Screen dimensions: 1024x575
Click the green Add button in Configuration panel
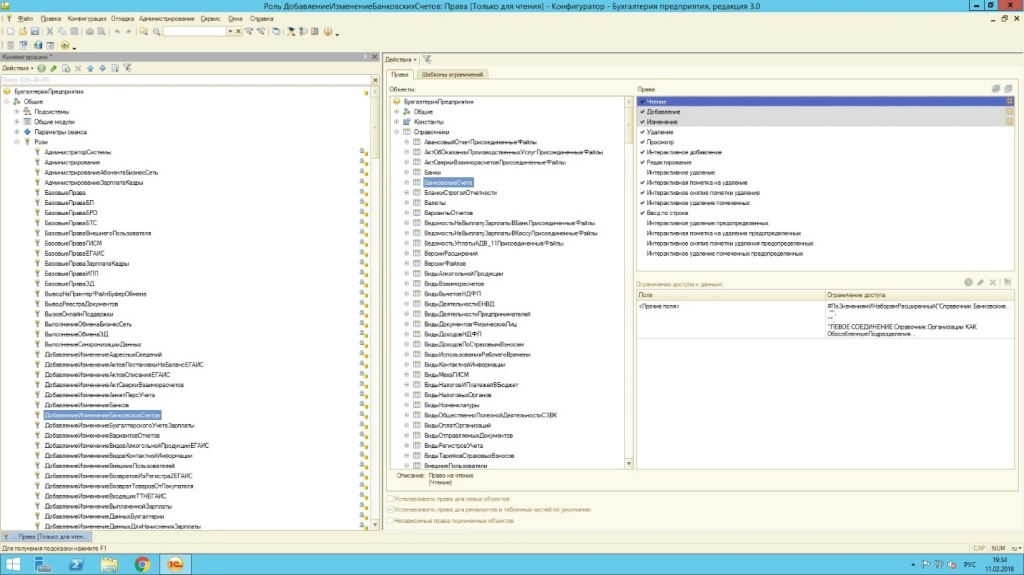tap(43, 68)
